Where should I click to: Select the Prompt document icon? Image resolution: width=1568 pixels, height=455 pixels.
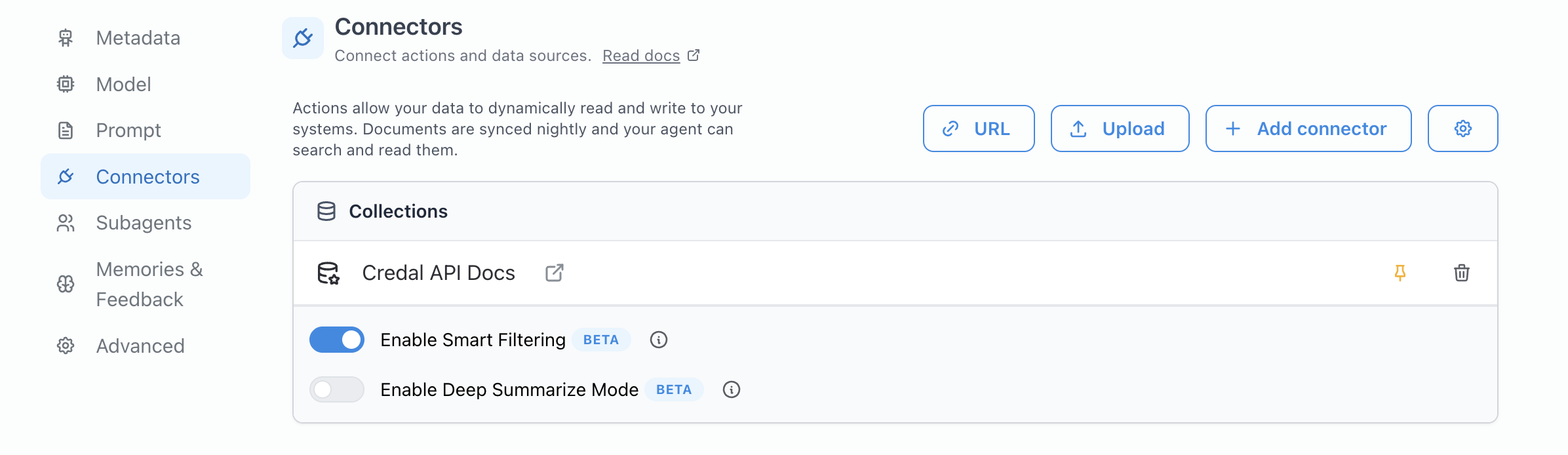pos(66,130)
